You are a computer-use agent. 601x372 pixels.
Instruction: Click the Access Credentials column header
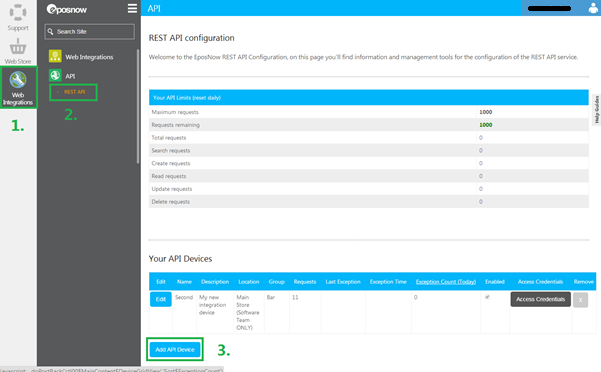540,282
